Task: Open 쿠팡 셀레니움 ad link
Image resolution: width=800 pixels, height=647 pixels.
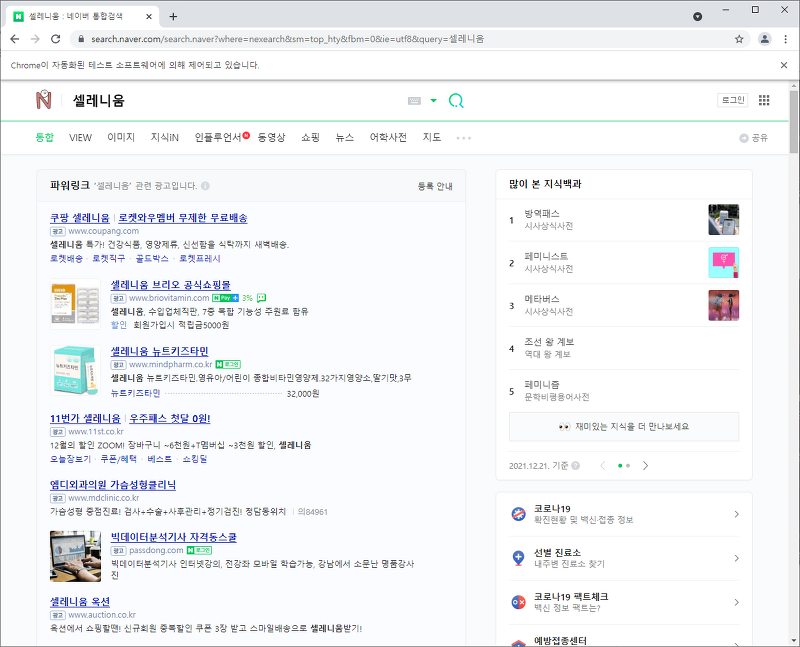Action: pyautogui.click(x=80, y=218)
